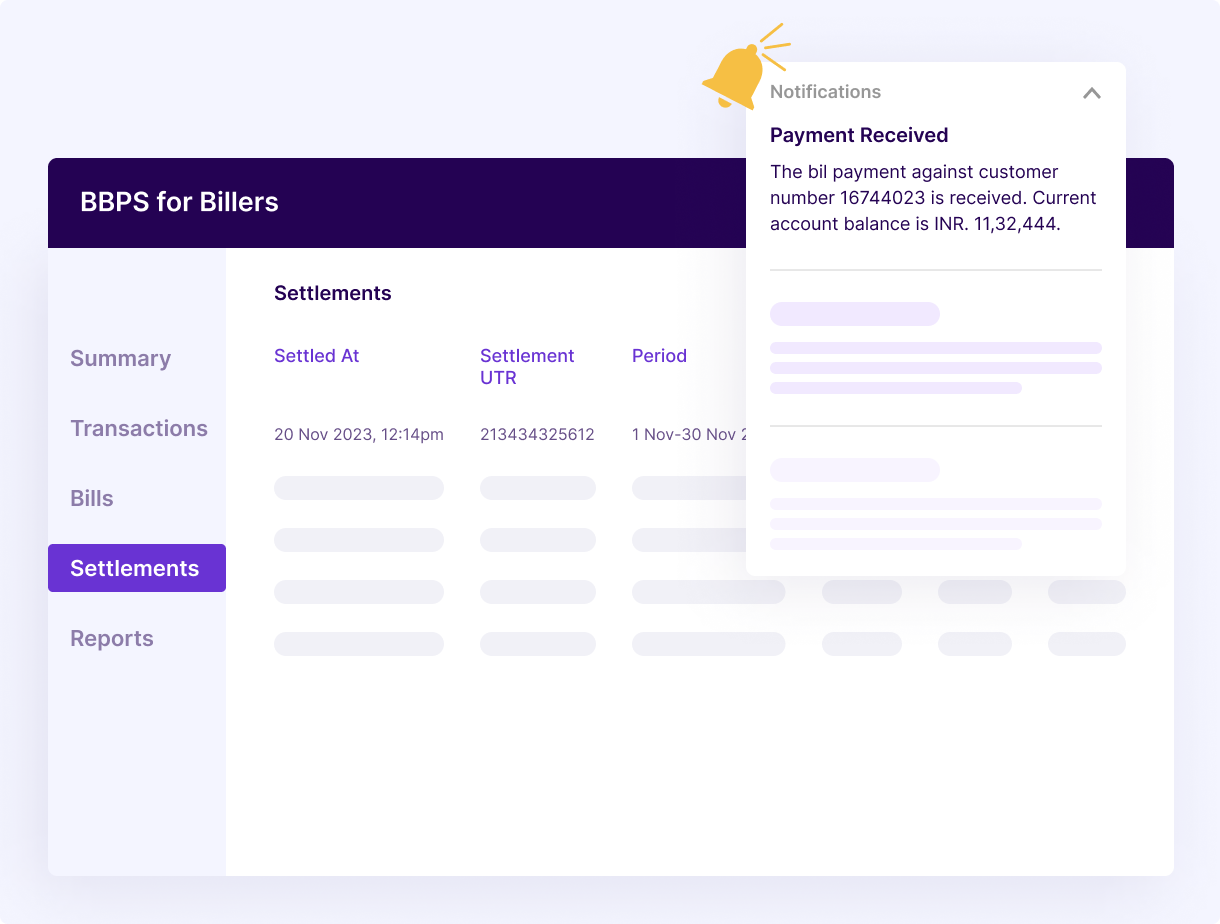Viewport: 1220px width, 924px height.
Task: Collapse the Notifications panel chevron
Action: click(x=1091, y=93)
